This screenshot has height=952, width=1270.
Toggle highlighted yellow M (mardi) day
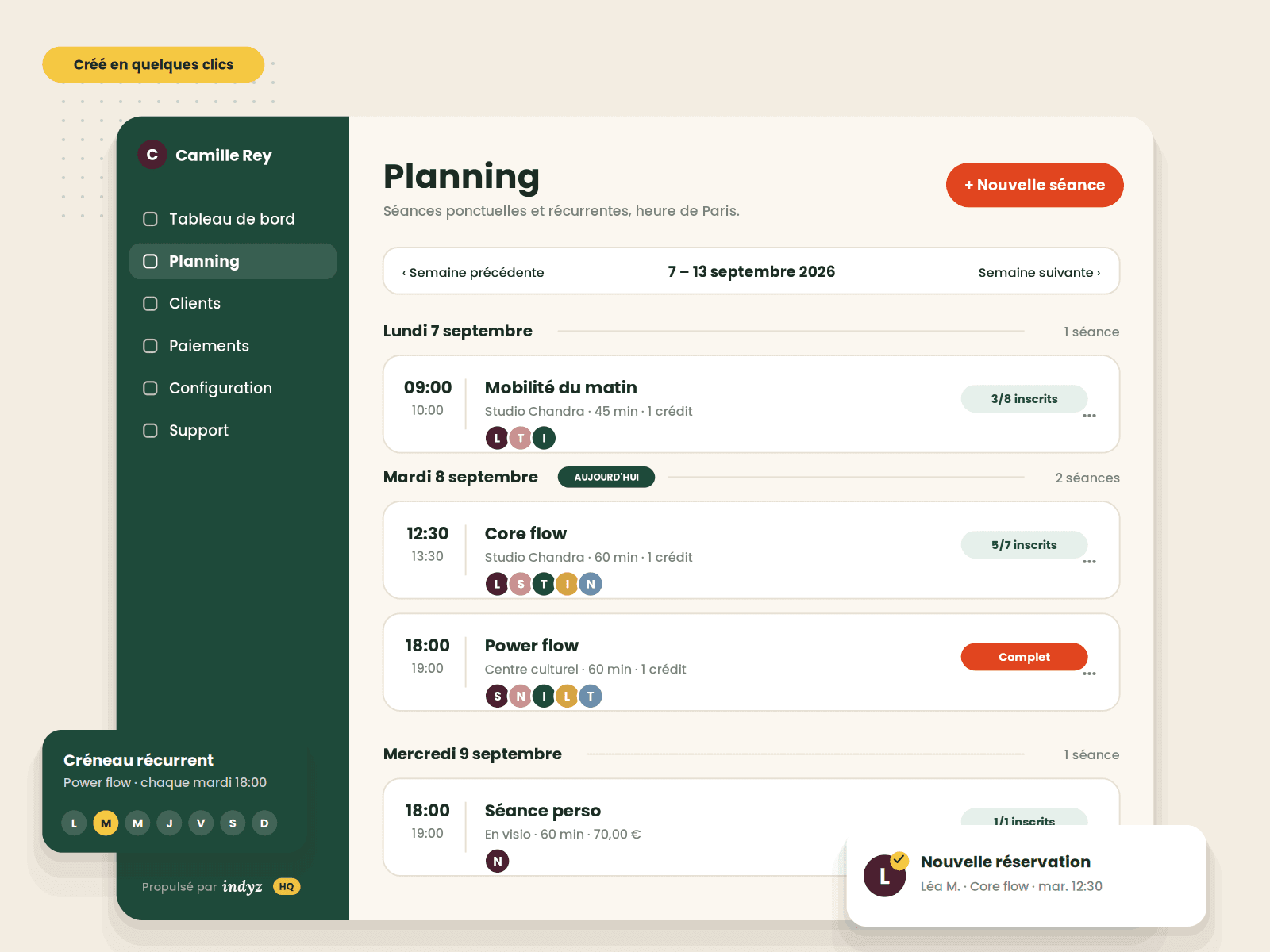(x=106, y=823)
